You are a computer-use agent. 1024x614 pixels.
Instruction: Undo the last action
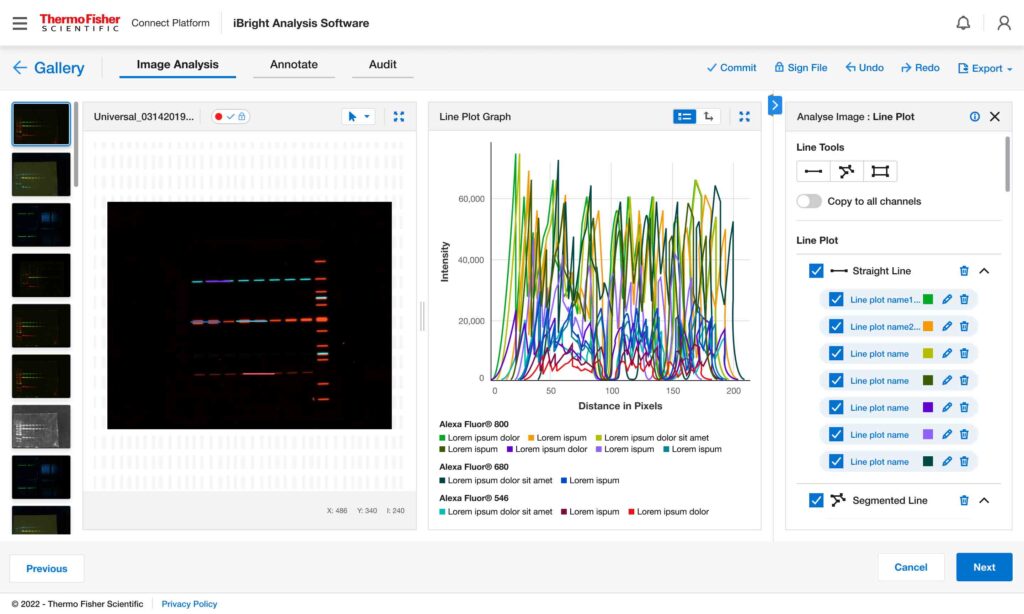[x=865, y=67]
